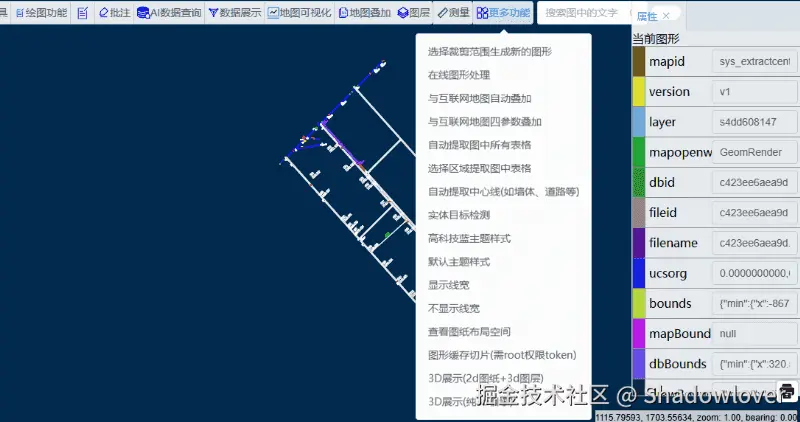This screenshot has width=800, height=422.
Task: Choose 选择裁剪范围生成新的图形
Action: point(490,52)
